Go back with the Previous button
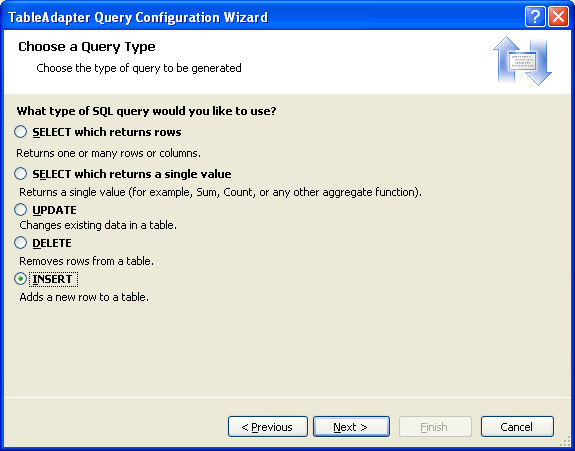This screenshot has width=575, height=451. pos(268,427)
